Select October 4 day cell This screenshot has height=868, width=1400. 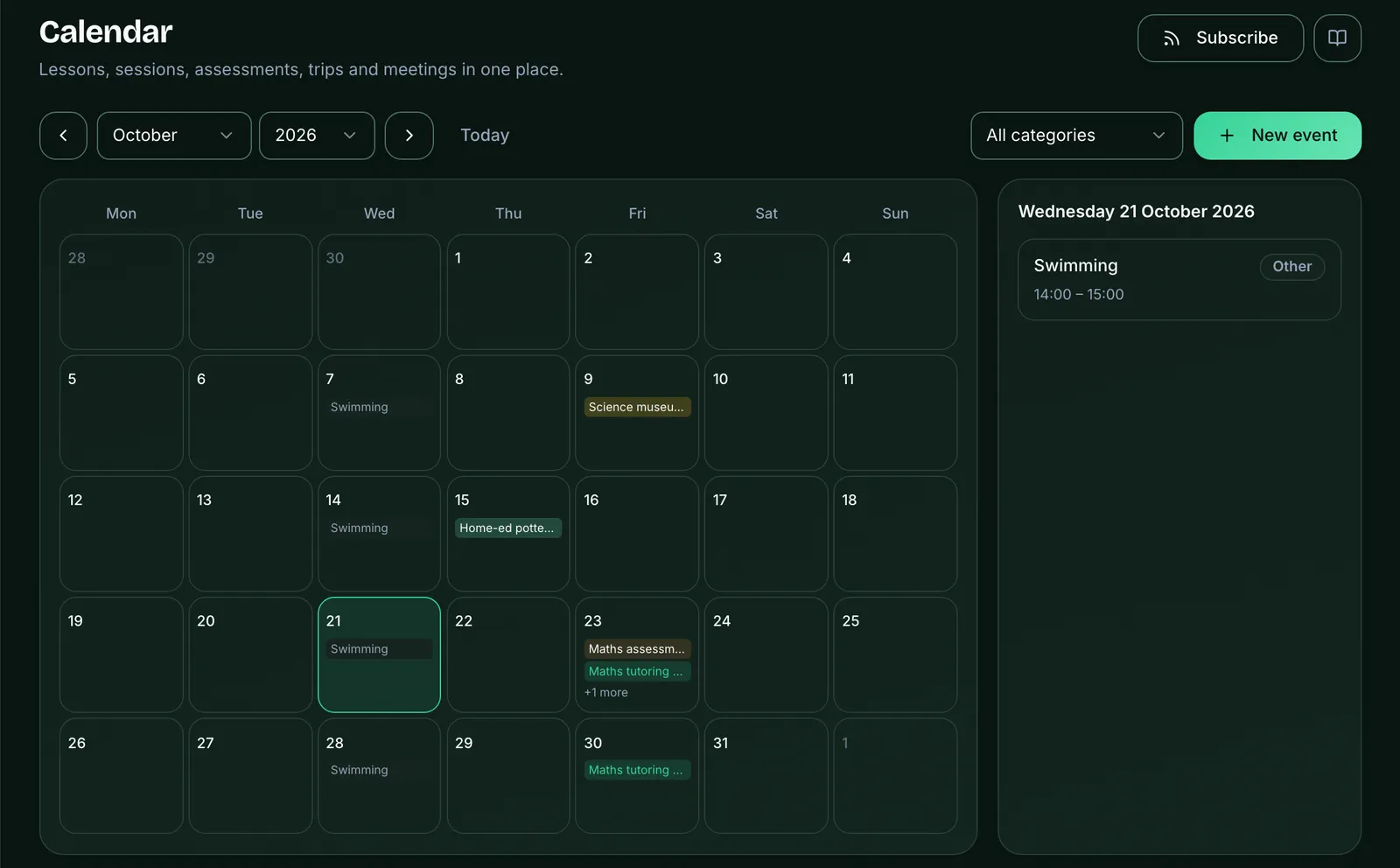895,291
